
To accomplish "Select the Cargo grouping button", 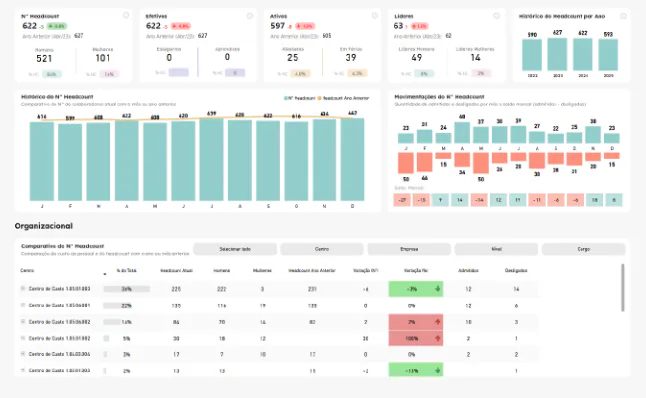I will tap(583, 249).
